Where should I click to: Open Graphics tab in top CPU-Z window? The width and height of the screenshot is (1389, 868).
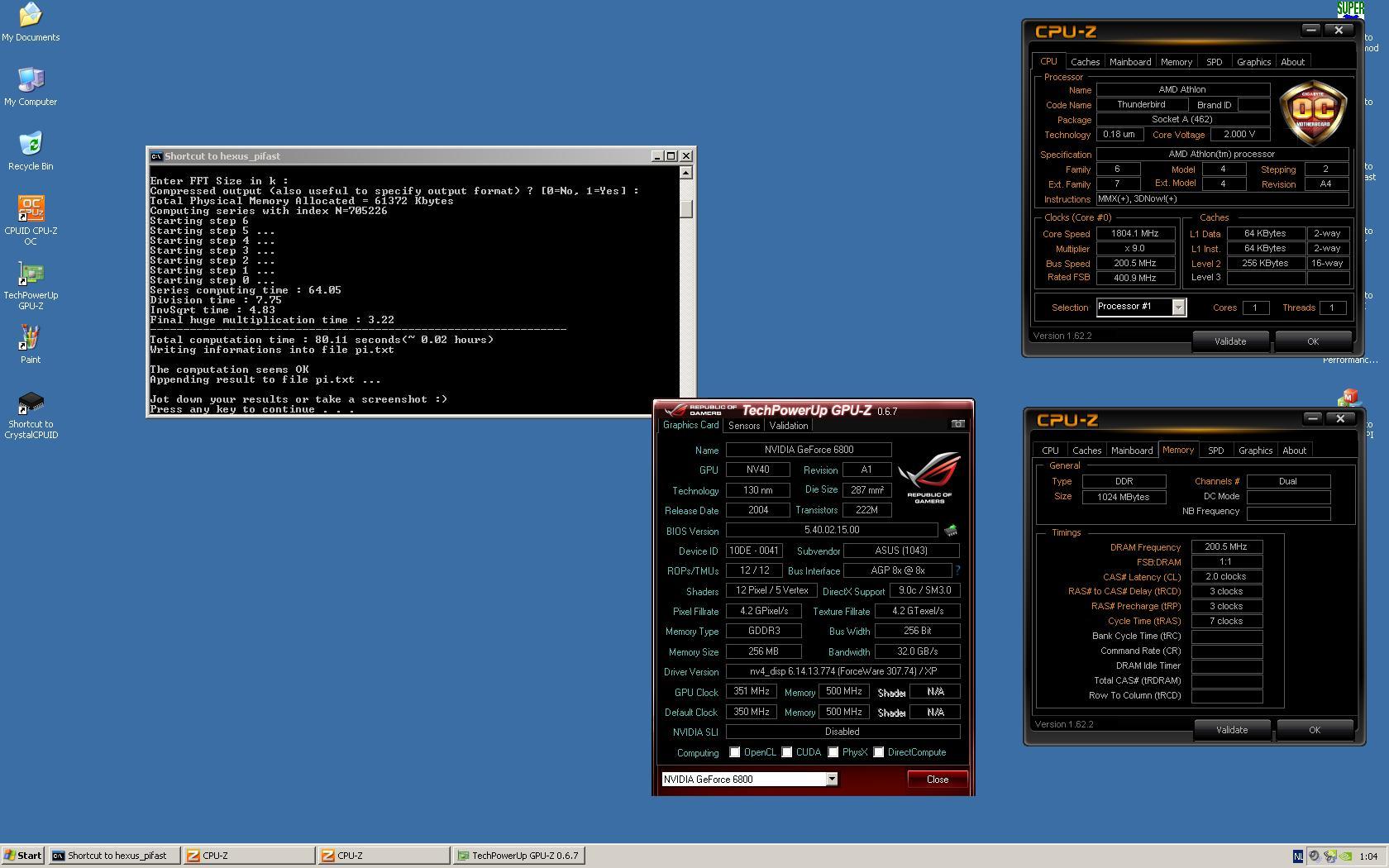pos(1253,62)
